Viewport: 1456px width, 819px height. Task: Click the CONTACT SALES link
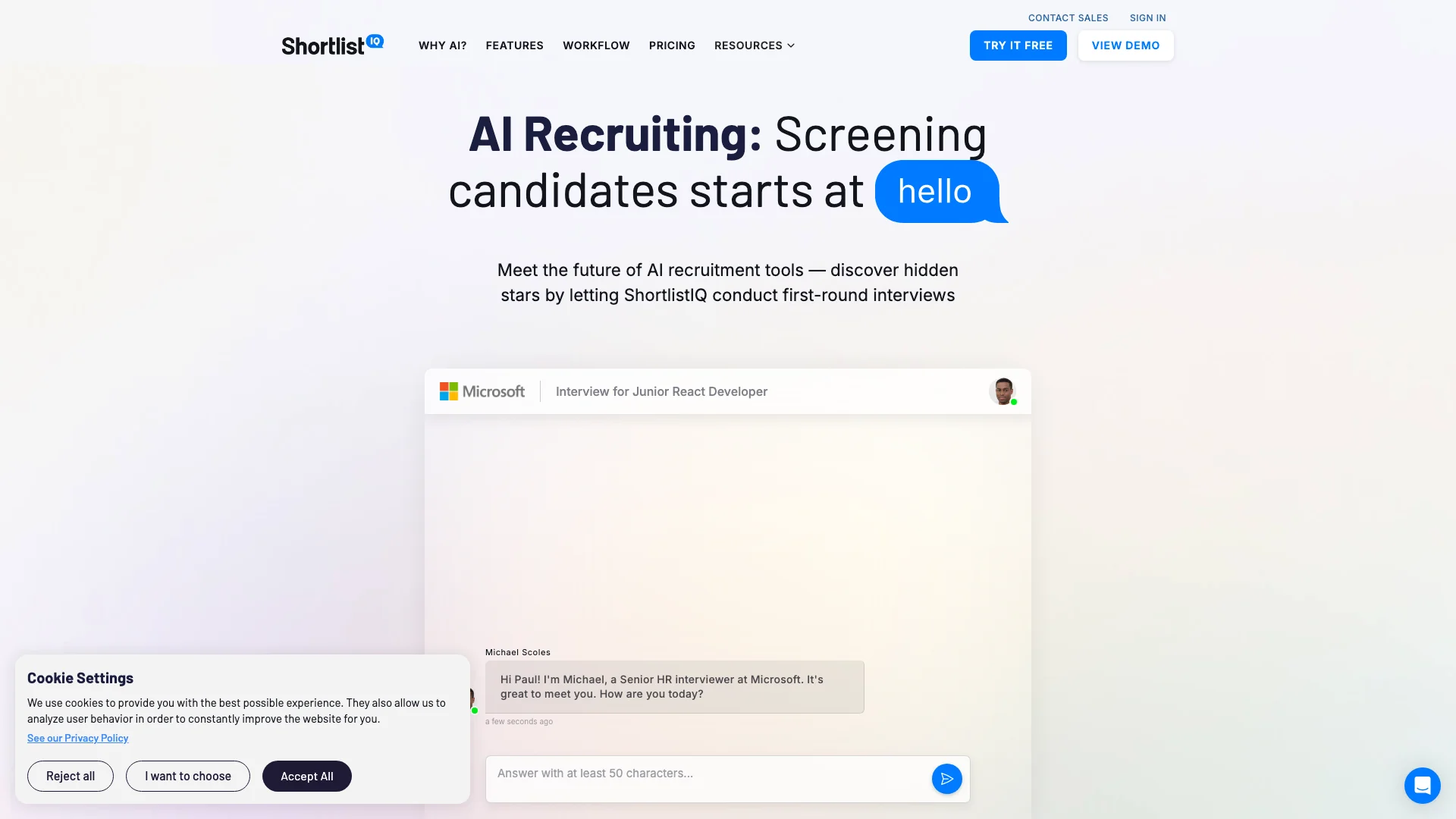[1068, 17]
